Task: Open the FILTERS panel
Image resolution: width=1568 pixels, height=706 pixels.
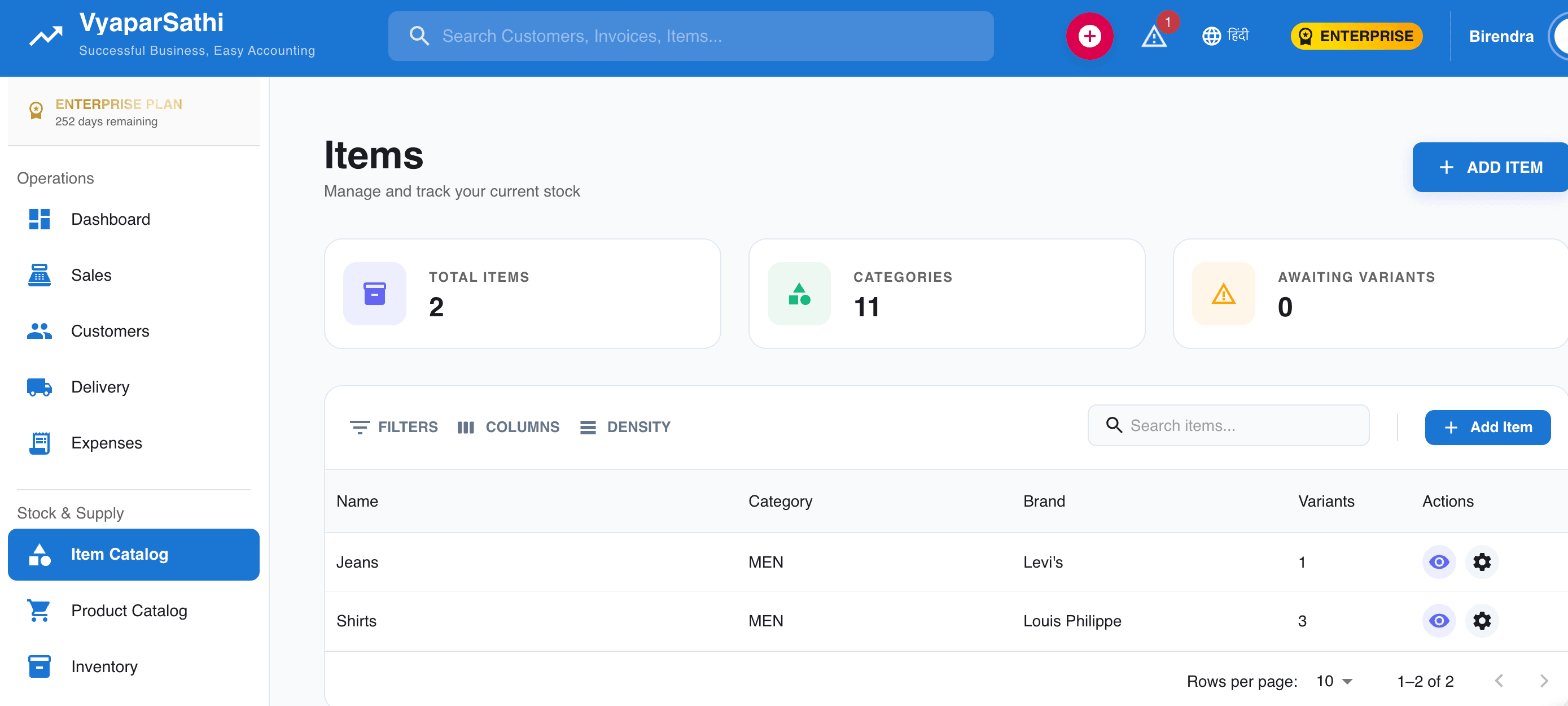Action: click(x=394, y=427)
